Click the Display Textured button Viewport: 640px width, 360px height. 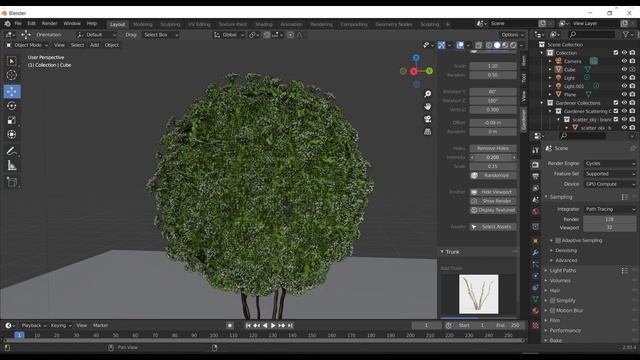pos(493,210)
